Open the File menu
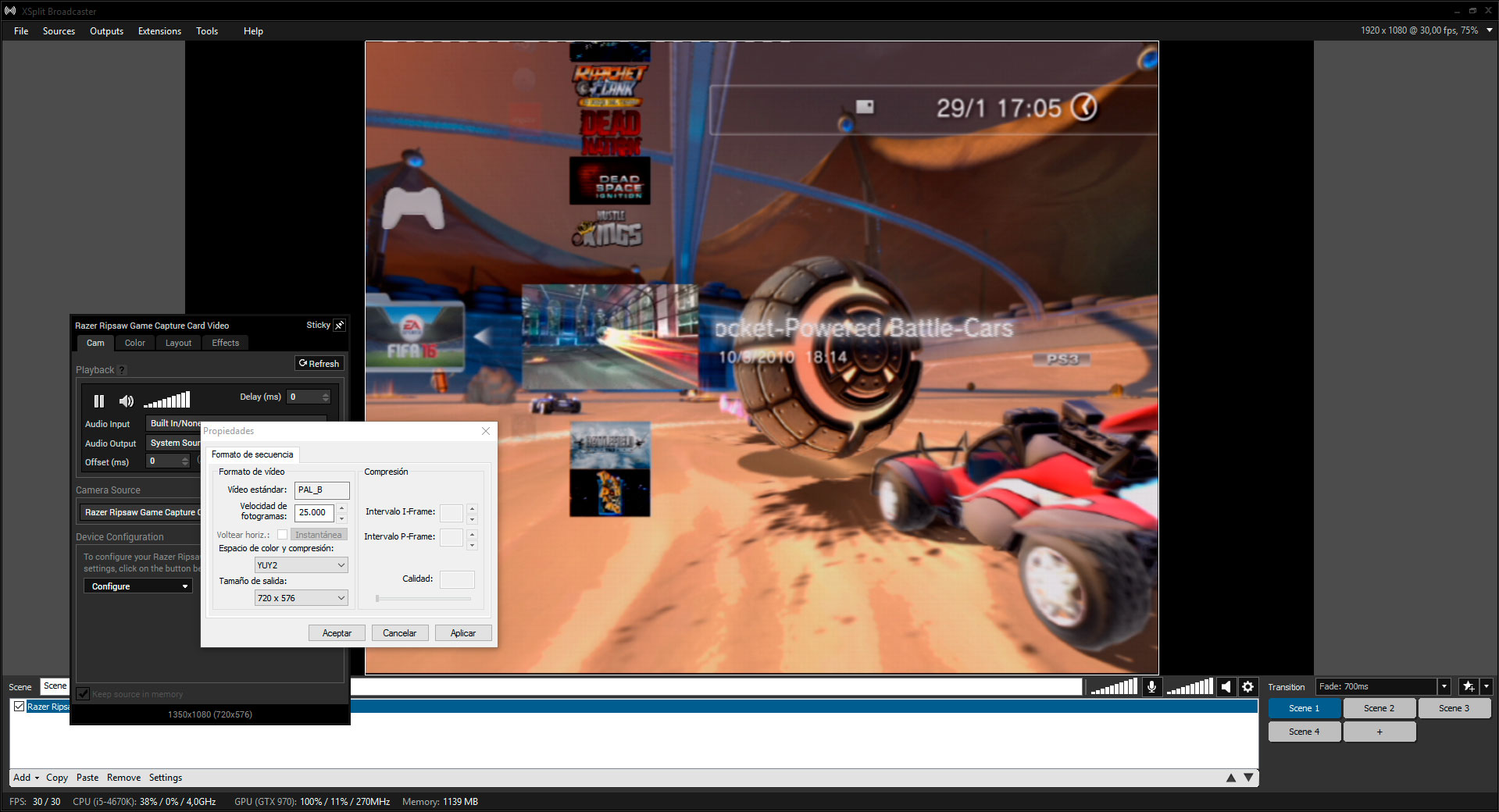Viewport: 1499px width, 812px height. tap(21, 31)
